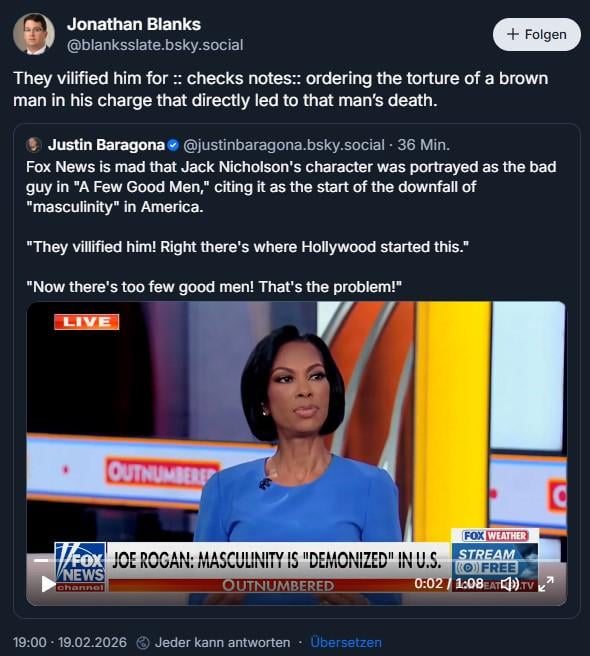
Task: Click the 19:00 · 19.02.2026 post date
Action: pos(70,642)
